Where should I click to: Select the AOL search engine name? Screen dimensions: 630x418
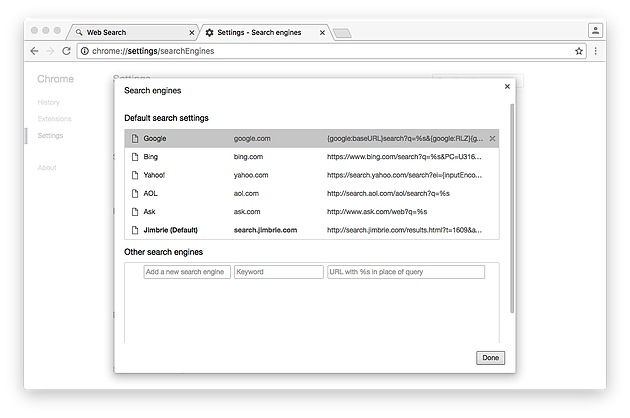pyautogui.click(x=150, y=193)
